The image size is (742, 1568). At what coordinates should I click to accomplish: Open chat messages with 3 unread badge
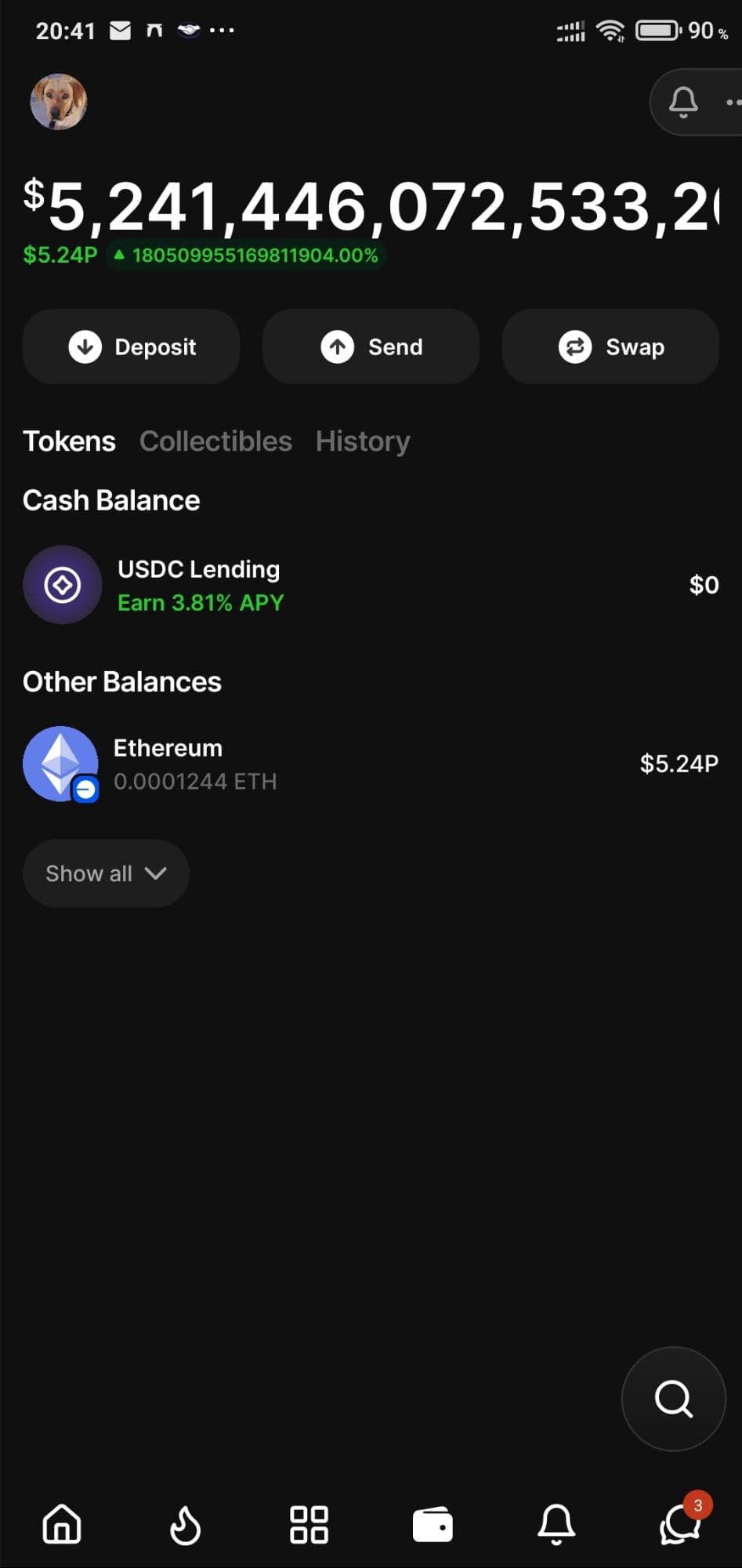coord(679,1524)
